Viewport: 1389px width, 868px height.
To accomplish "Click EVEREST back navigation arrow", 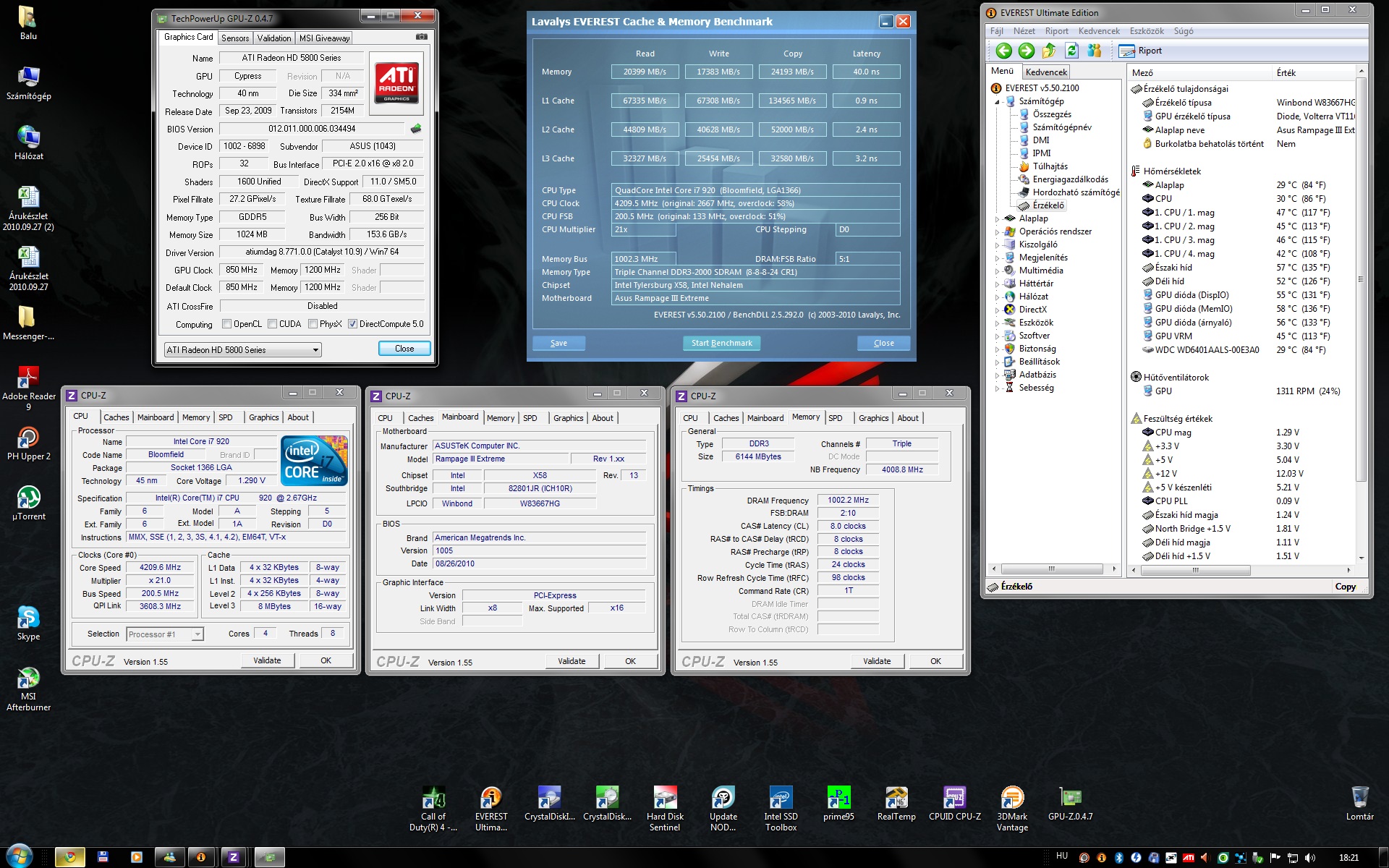I will [1003, 51].
